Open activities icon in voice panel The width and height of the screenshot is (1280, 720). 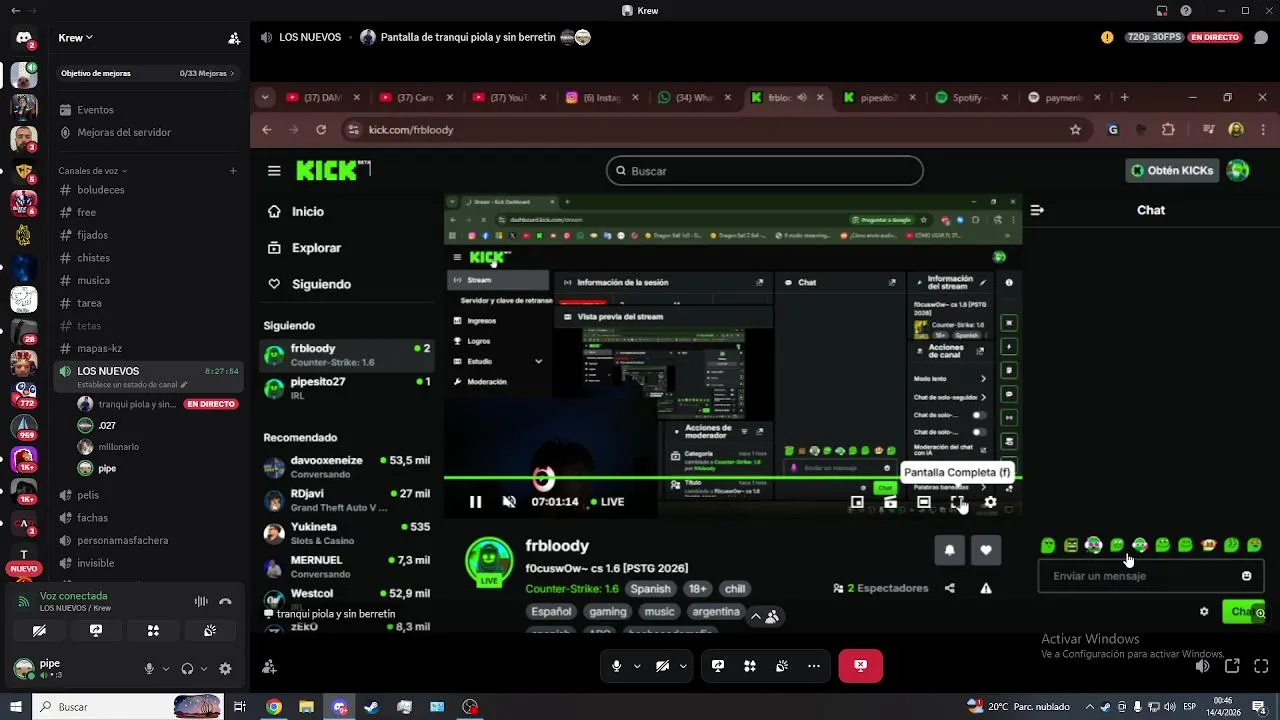[x=153, y=631]
